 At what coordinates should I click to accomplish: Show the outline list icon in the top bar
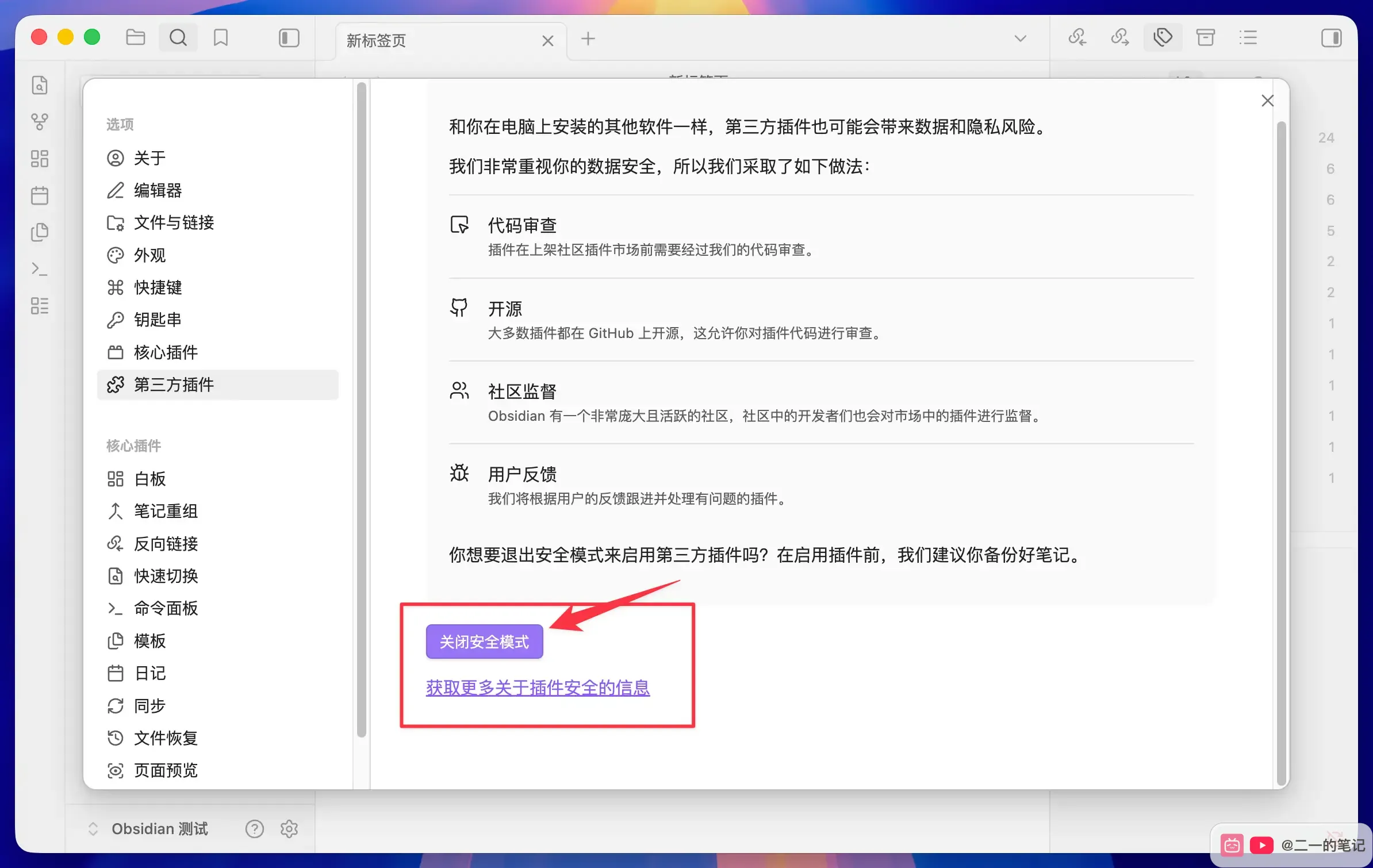[1248, 38]
